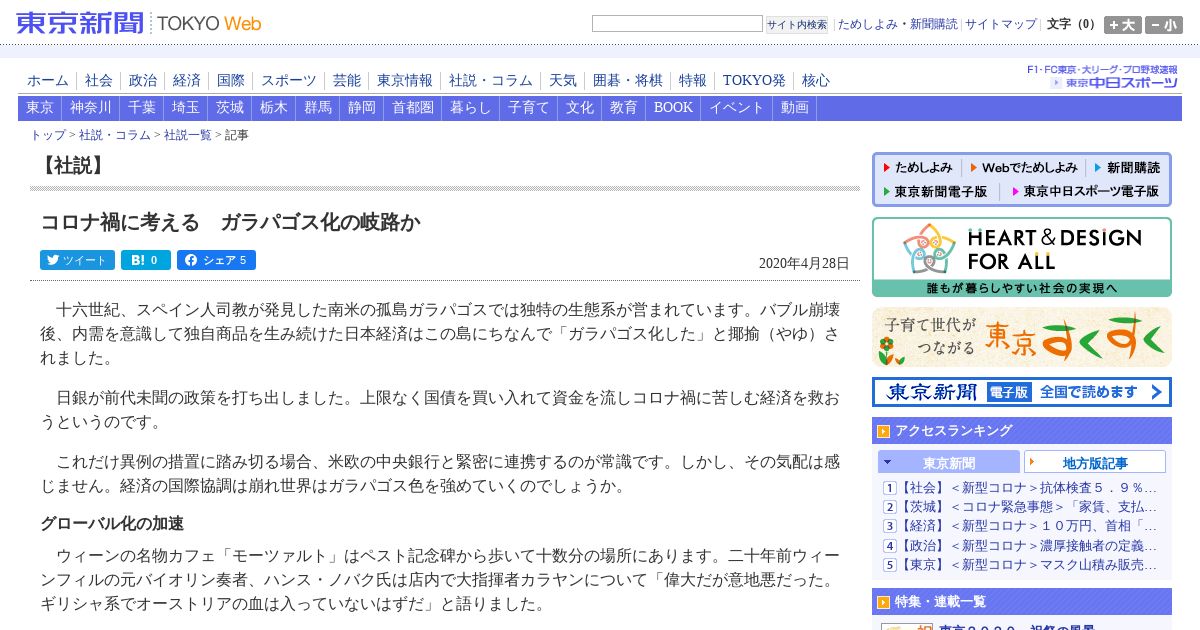Go to トップ breadcrumb link
The height and width of the screenshot is (630, 1200).
[48, 135]
